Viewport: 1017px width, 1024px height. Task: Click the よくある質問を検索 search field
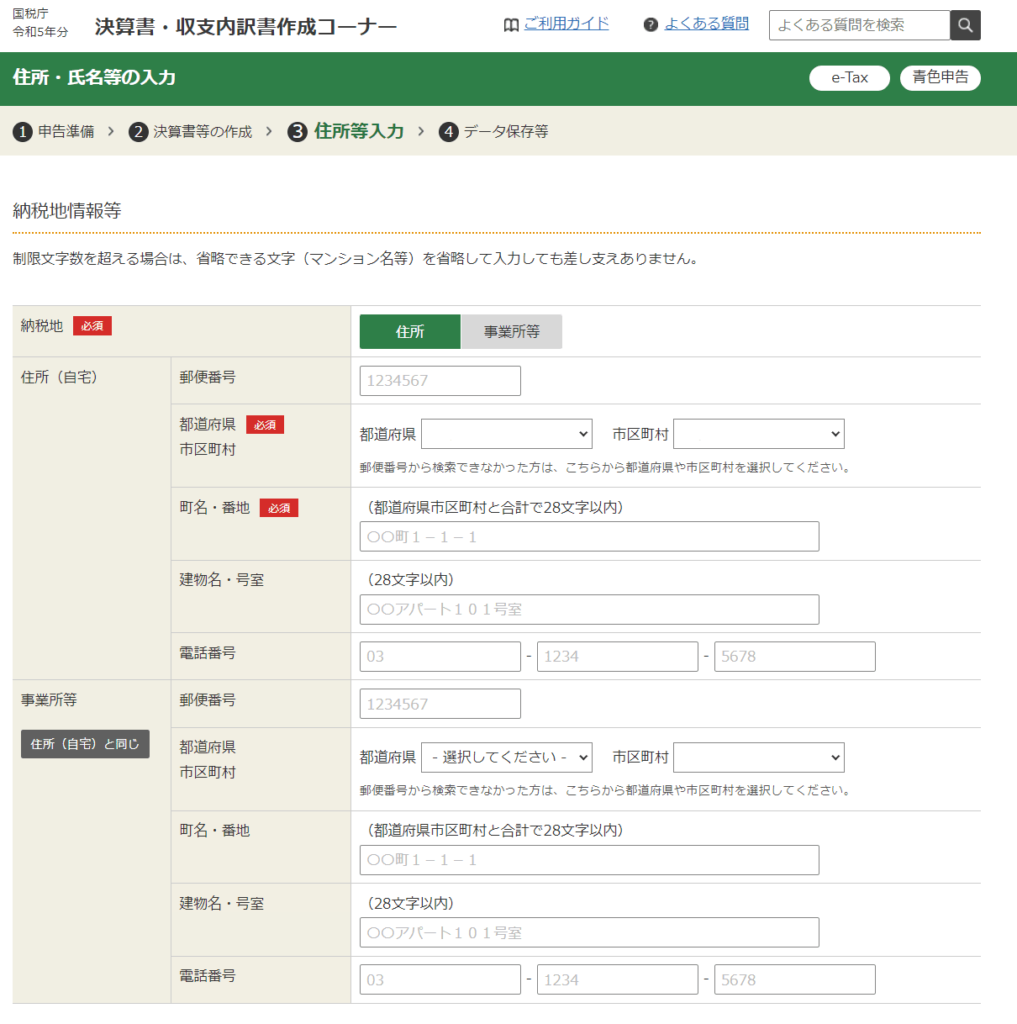[859, 25]
